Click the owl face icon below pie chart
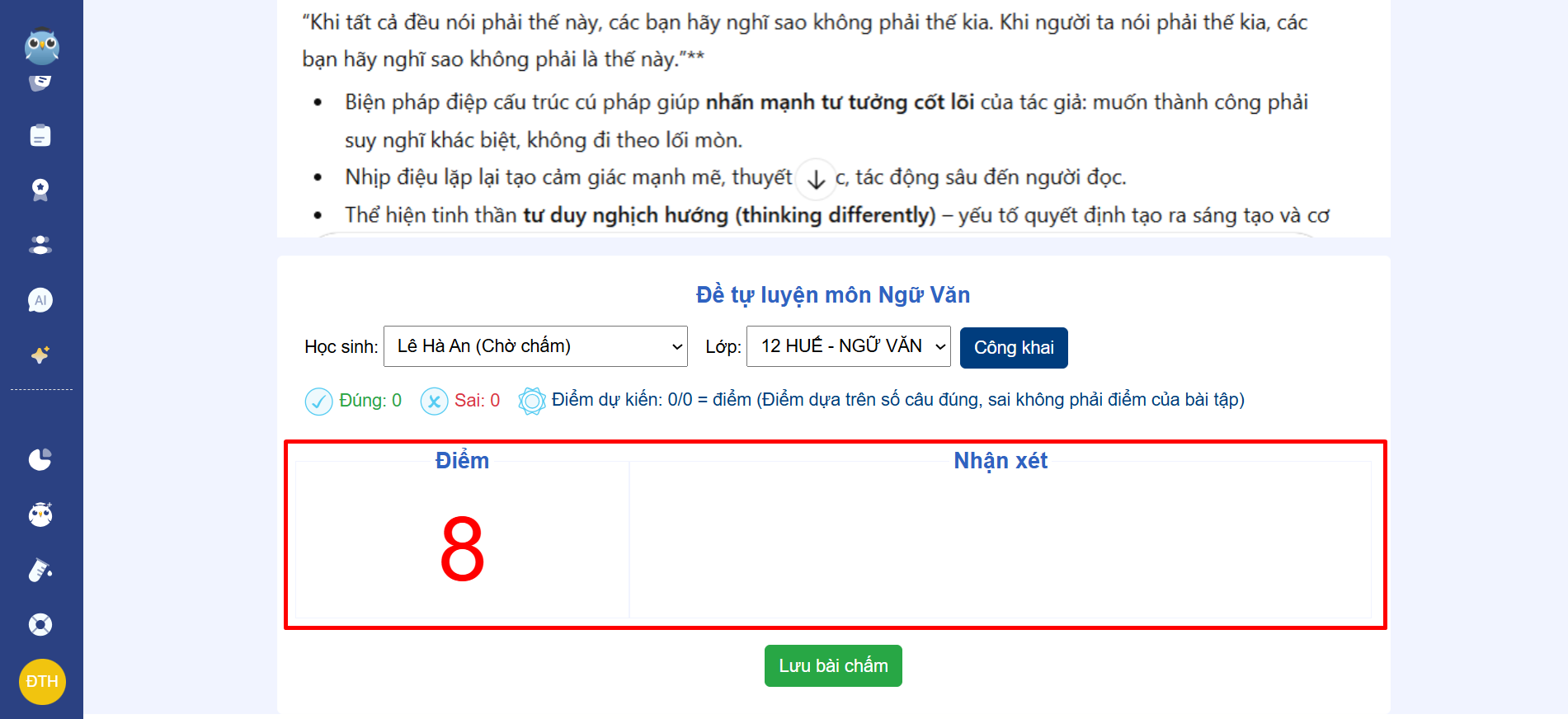Image resolution: width=1568 pixels, height=719 pixels. [40, 515]
